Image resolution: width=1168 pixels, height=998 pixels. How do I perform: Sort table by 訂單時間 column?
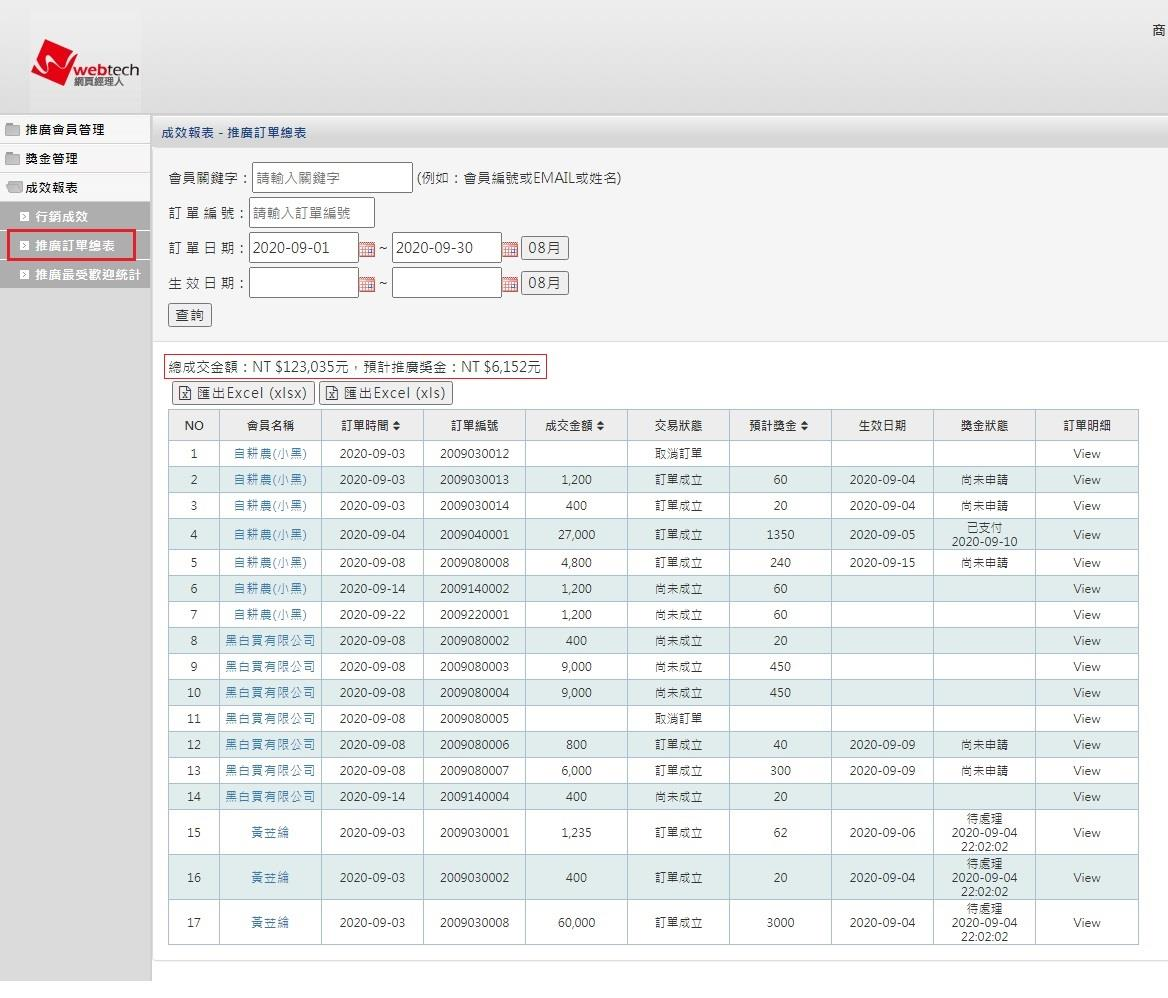(371, 426)
